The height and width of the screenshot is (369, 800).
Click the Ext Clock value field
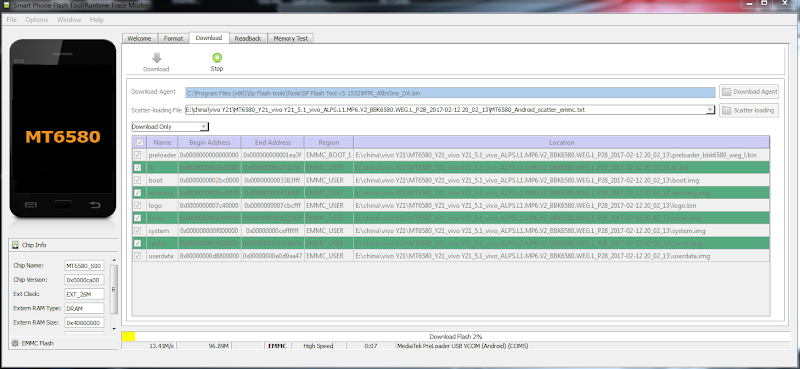pyautogui.click(x=84, y=294)
